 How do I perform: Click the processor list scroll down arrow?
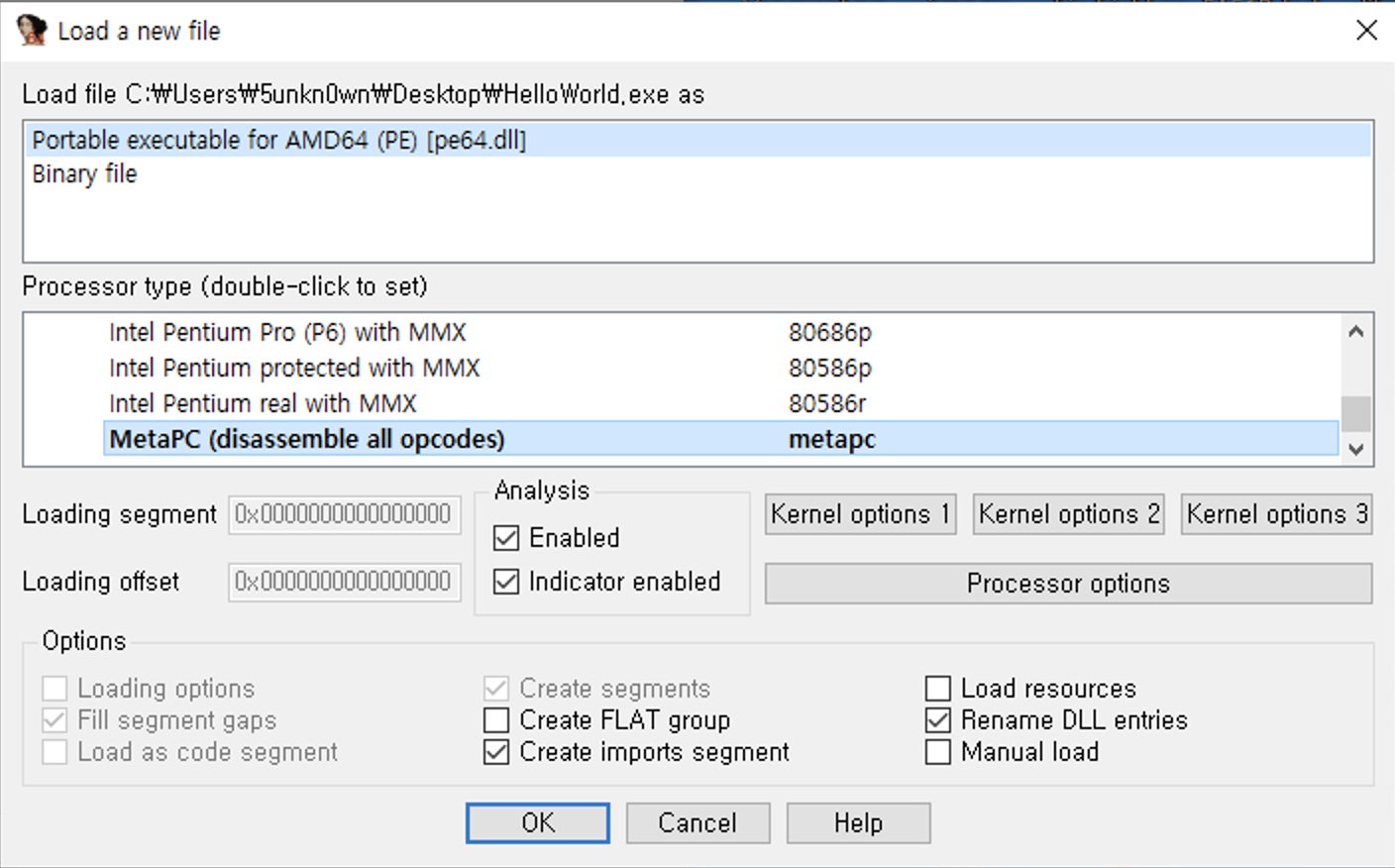point(1356,449)
